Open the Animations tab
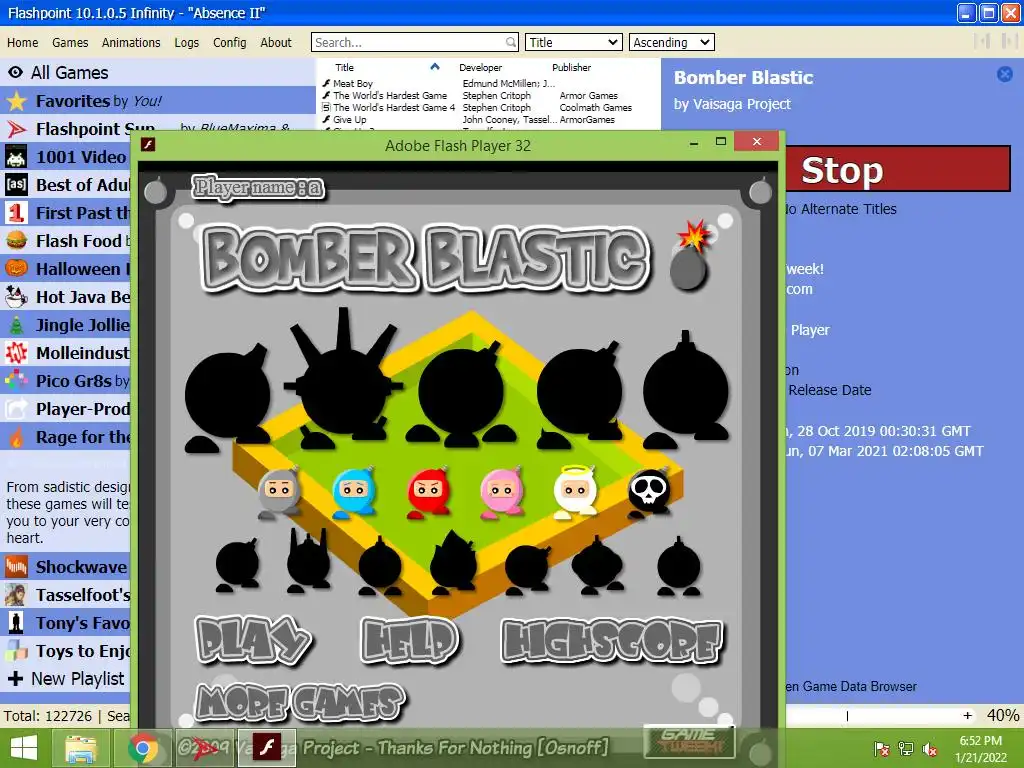The image size is (1024, 768). click(131, 42)
